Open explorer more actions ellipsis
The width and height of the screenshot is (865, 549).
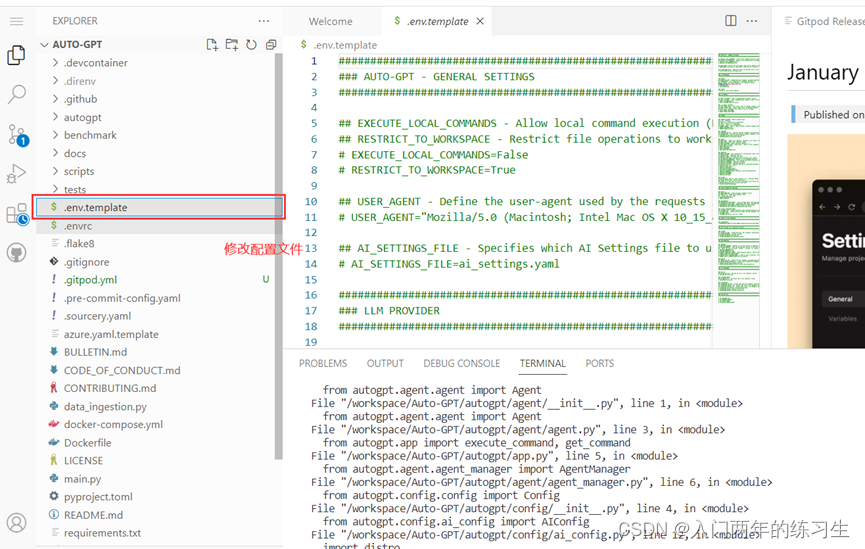(x=264, y=21)
